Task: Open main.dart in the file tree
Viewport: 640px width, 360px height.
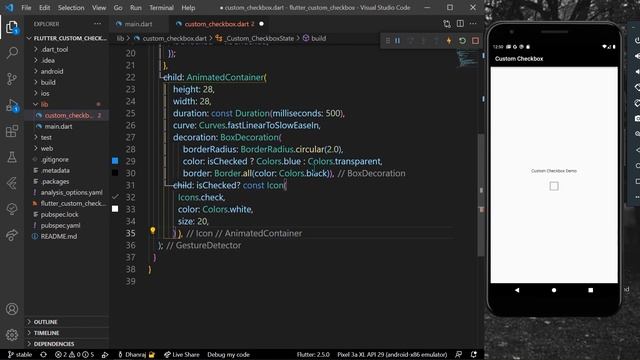Action: pos(58,126)
